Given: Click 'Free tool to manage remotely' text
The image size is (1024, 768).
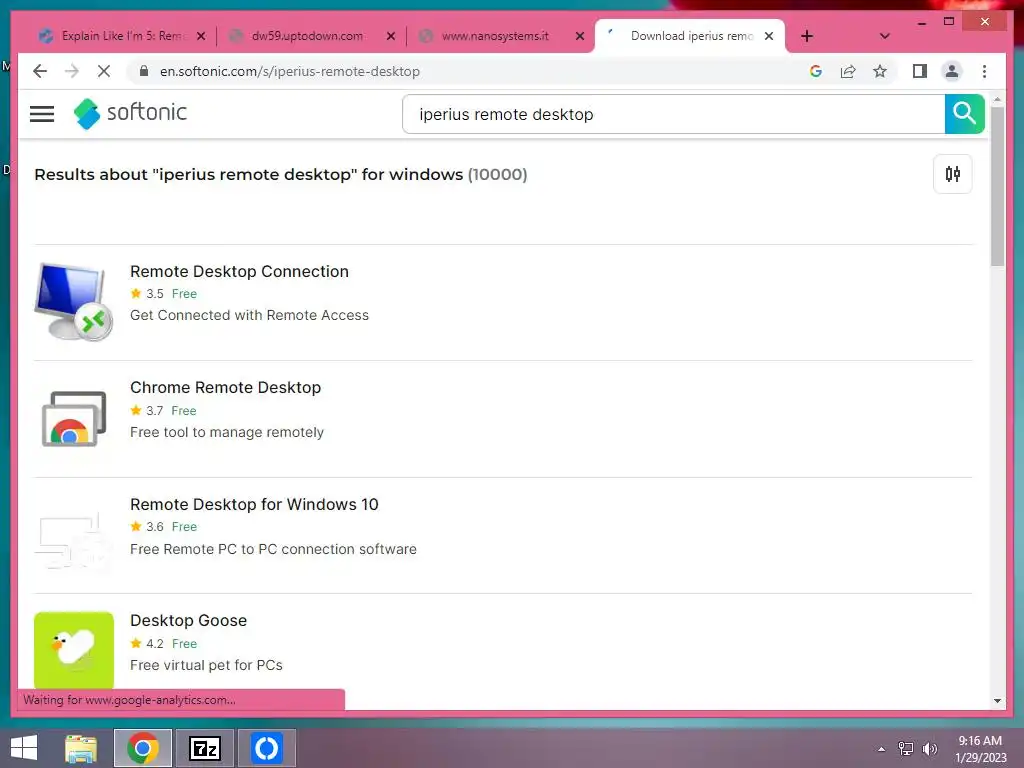Looking at the screenshot, I should click(227, 432).
